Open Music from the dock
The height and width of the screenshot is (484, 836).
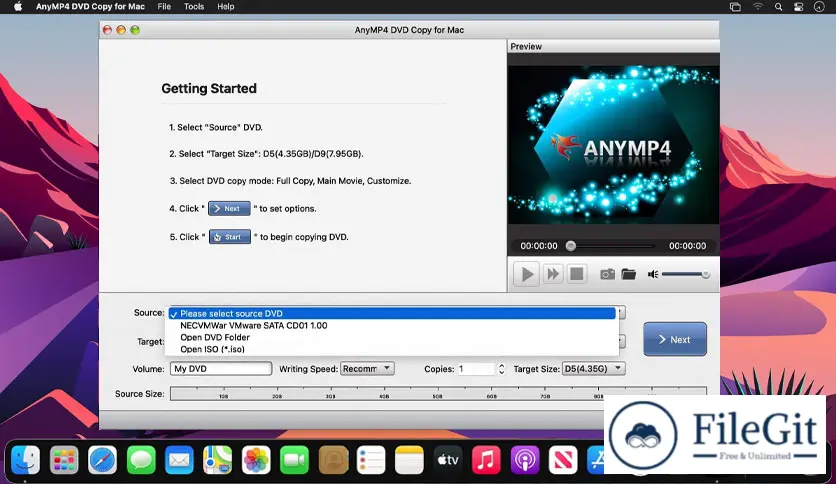point(486,460)
